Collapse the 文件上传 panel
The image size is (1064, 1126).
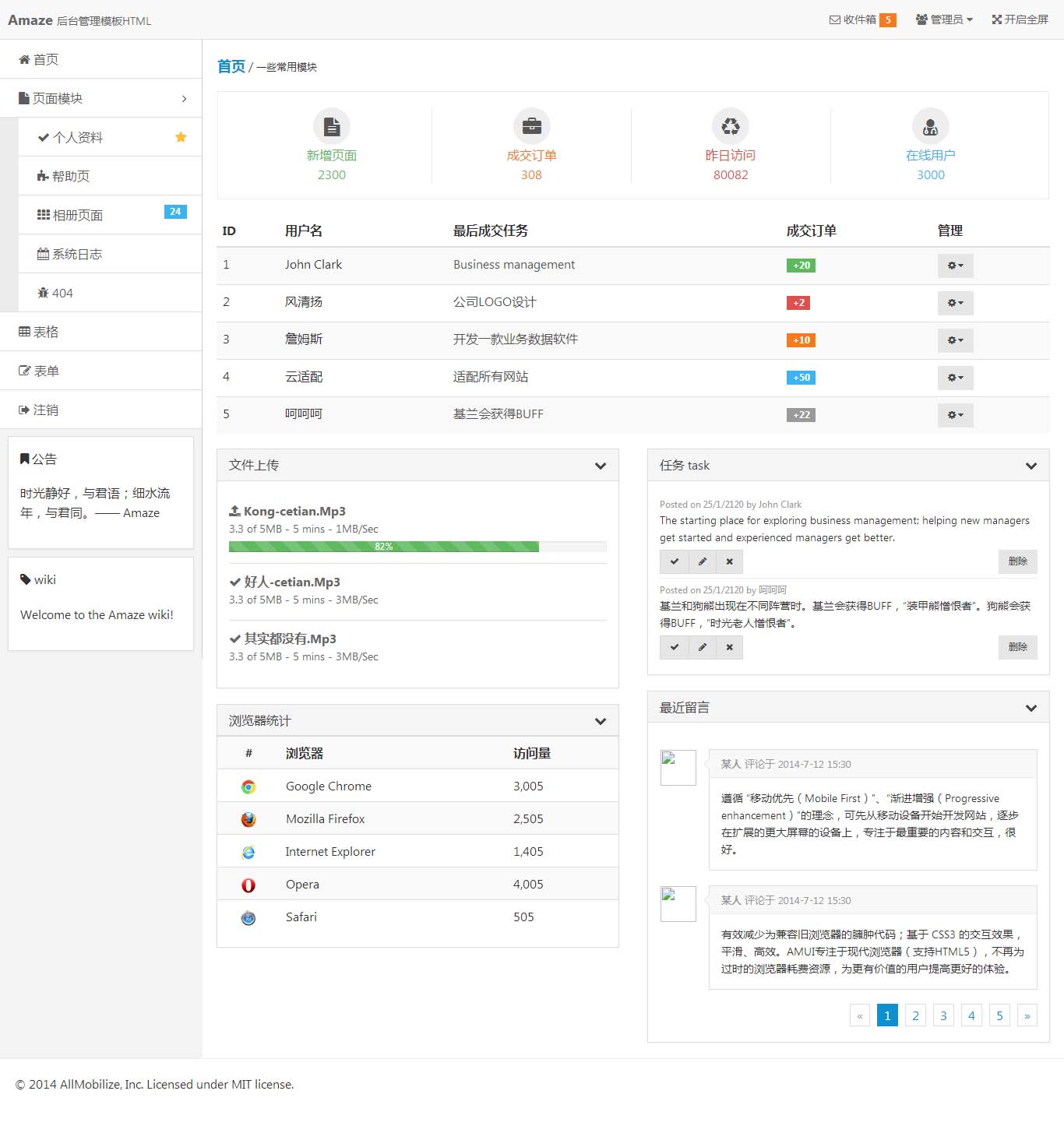pos(601,466)
